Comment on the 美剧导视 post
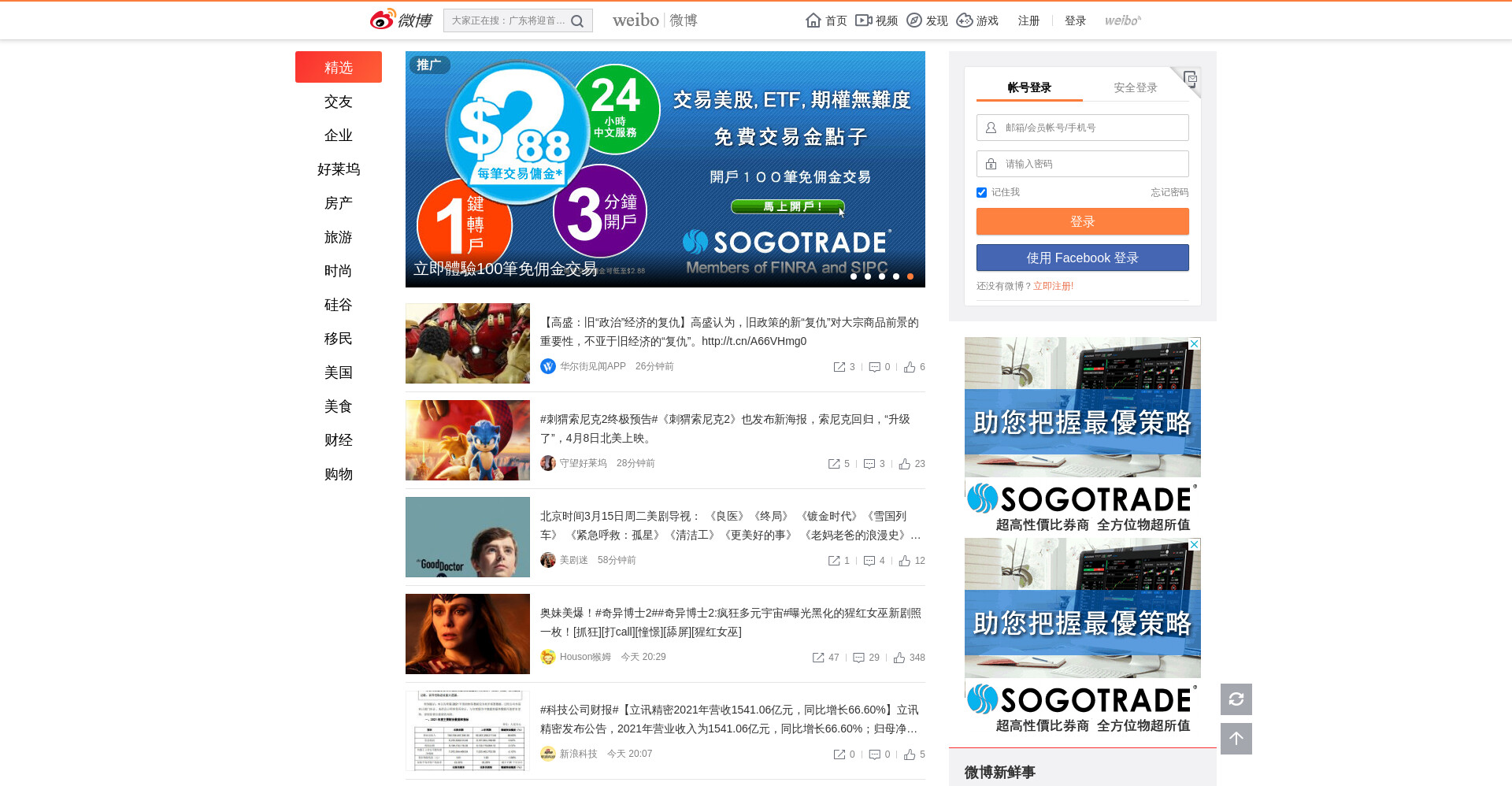 click(x=869, y=561)
